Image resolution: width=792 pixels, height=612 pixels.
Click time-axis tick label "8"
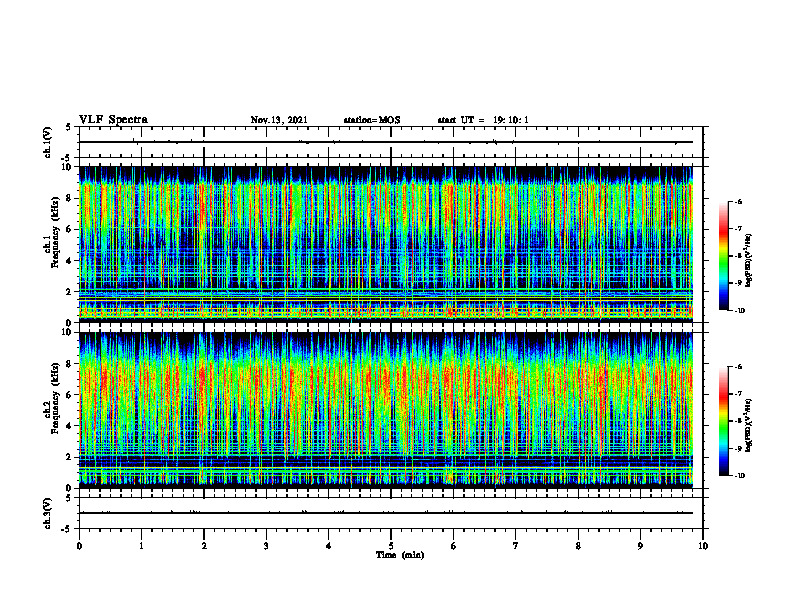(x=578, y=546)
